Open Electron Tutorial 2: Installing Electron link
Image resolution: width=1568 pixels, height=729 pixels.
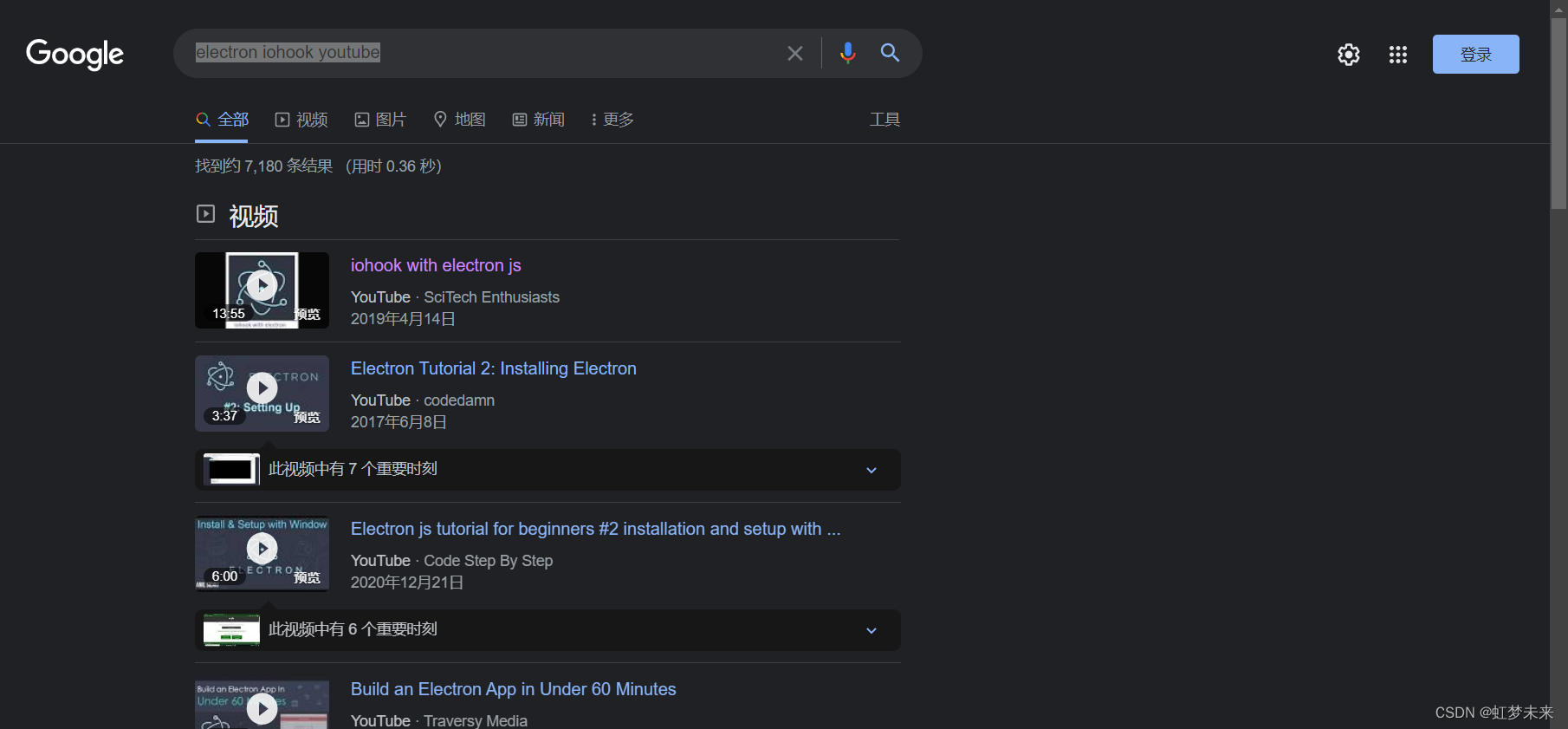click(x=493, y=368)
